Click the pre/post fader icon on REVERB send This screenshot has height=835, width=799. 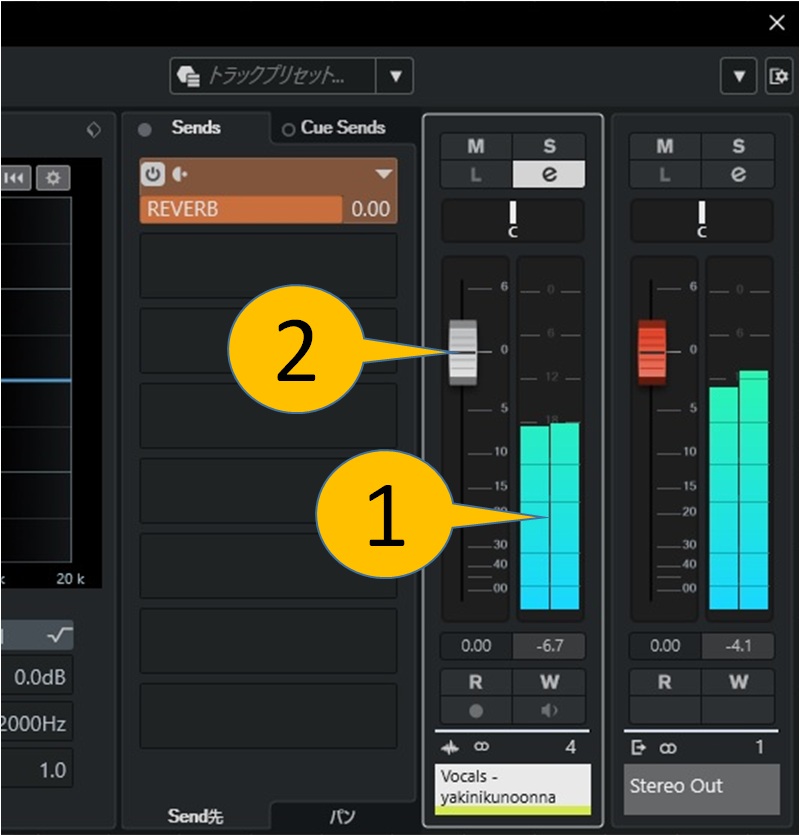tap(180, 174)
